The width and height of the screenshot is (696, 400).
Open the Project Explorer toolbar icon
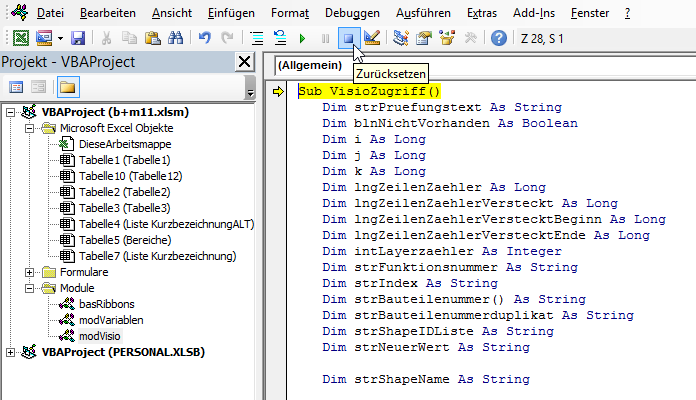pos(402,38)
